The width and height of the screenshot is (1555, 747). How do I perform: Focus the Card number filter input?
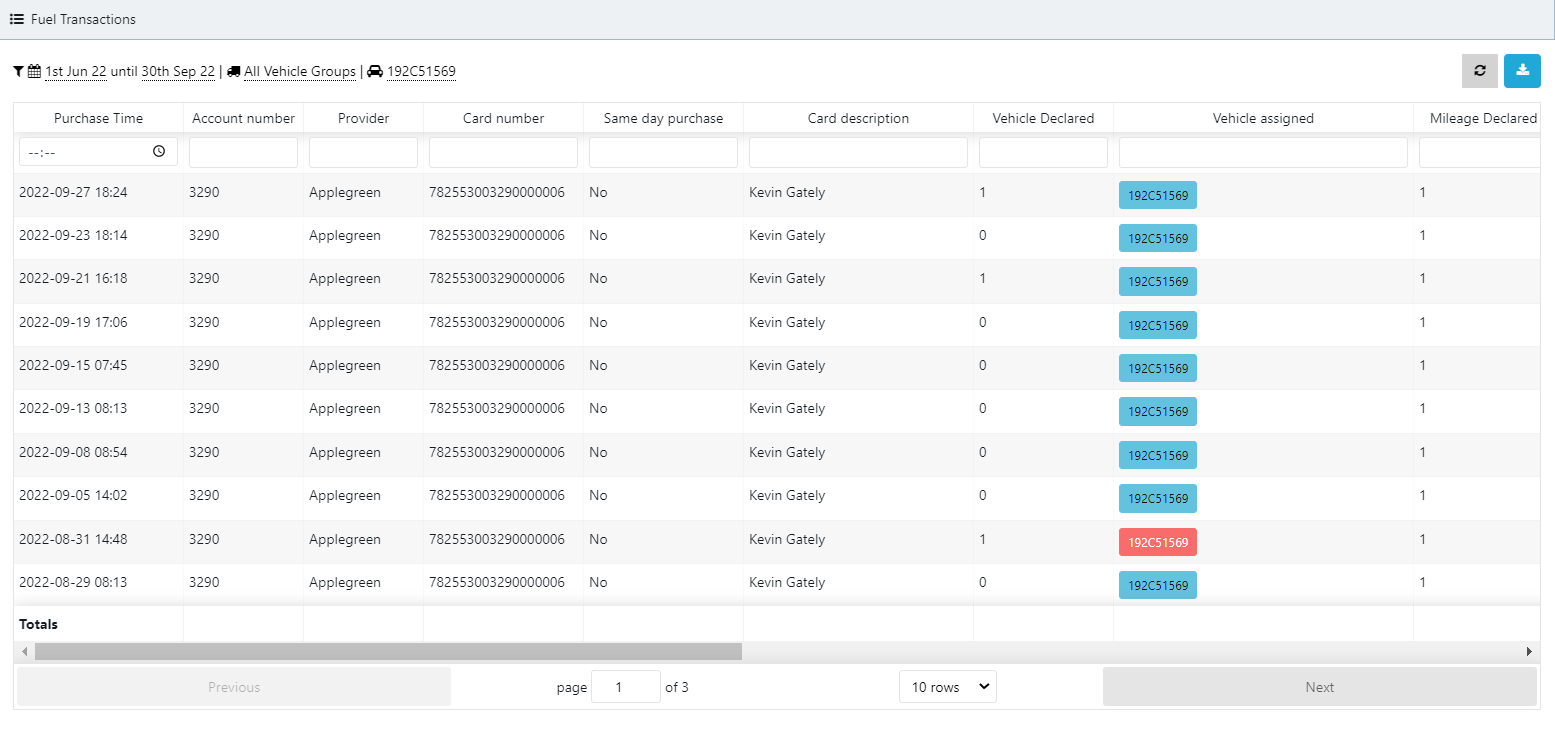504,152
